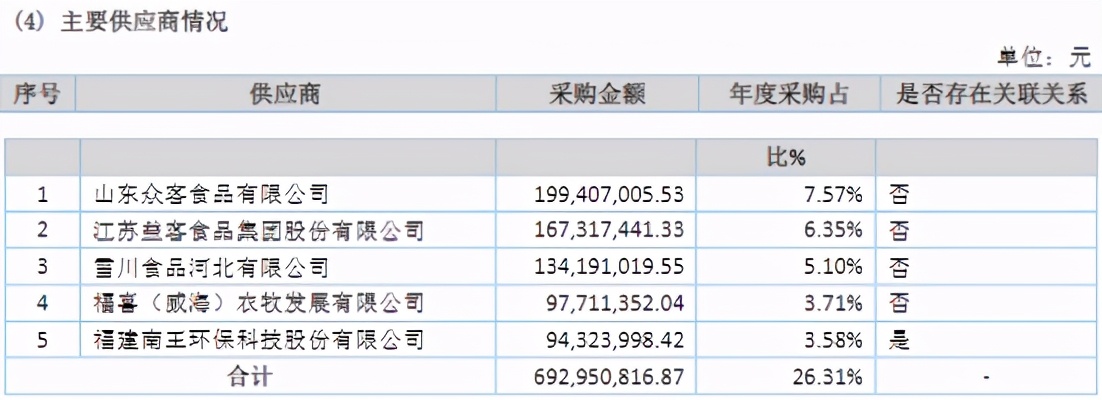
Task: Click supplier 福建南王环保科技股份有限公司
Action: click(259, 340)
